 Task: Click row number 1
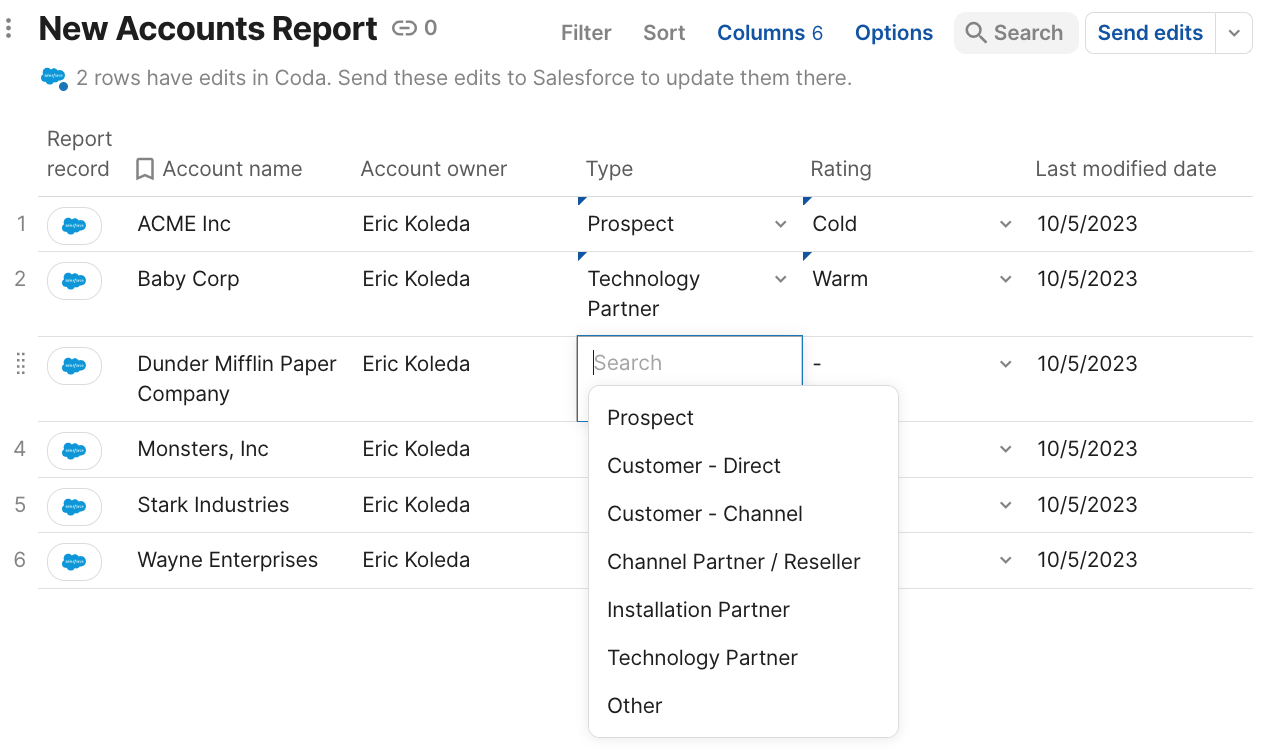(21, 224)
